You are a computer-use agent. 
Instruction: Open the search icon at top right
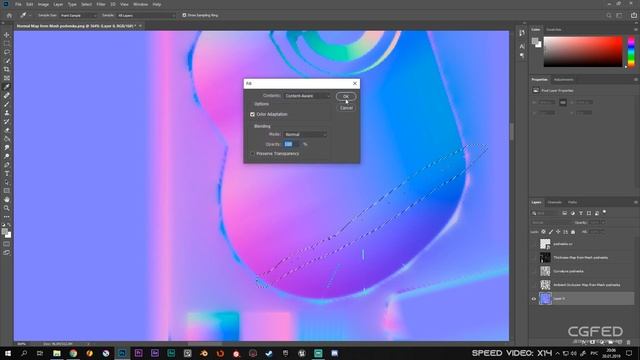[609, 15]
